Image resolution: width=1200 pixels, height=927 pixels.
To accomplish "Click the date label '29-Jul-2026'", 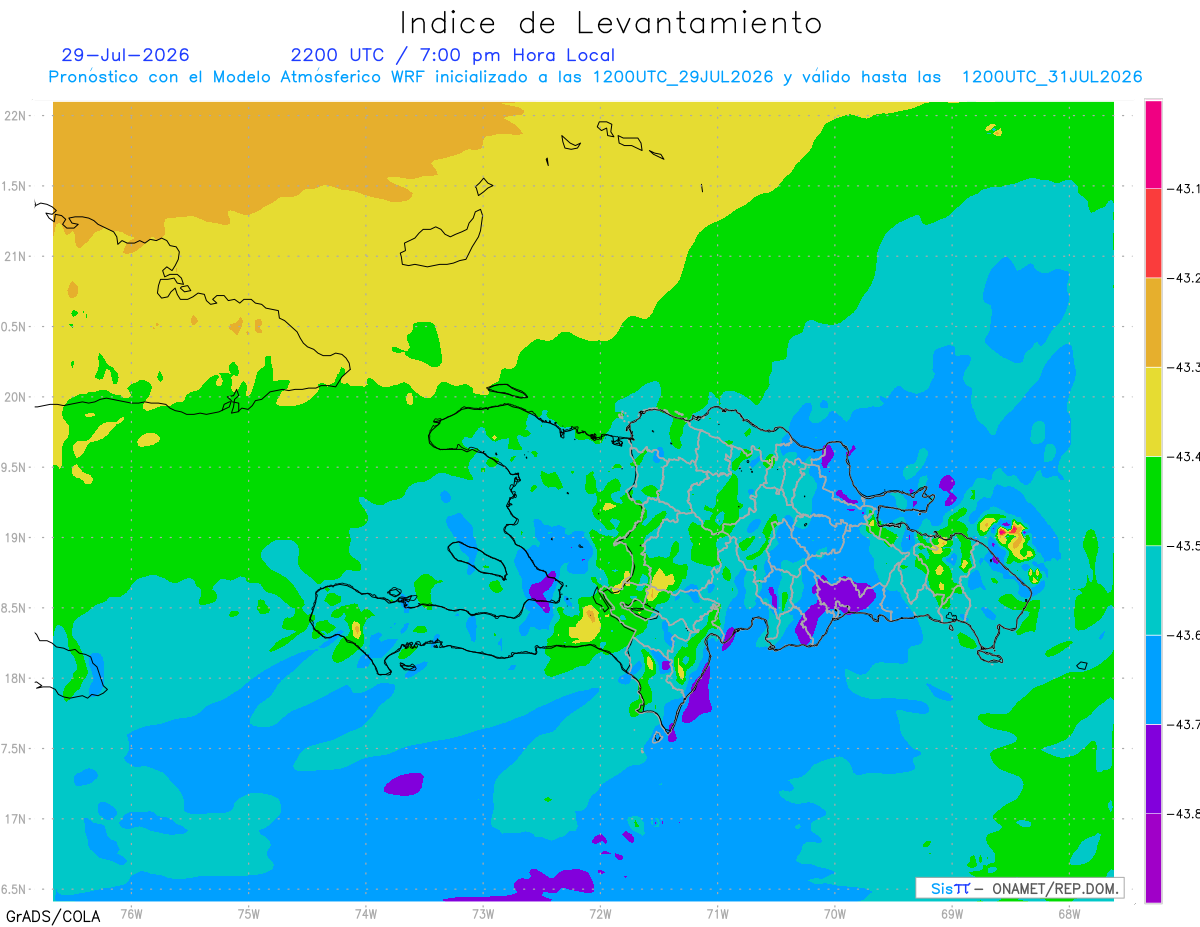I will pyautogui.click(x=125, y=55).
